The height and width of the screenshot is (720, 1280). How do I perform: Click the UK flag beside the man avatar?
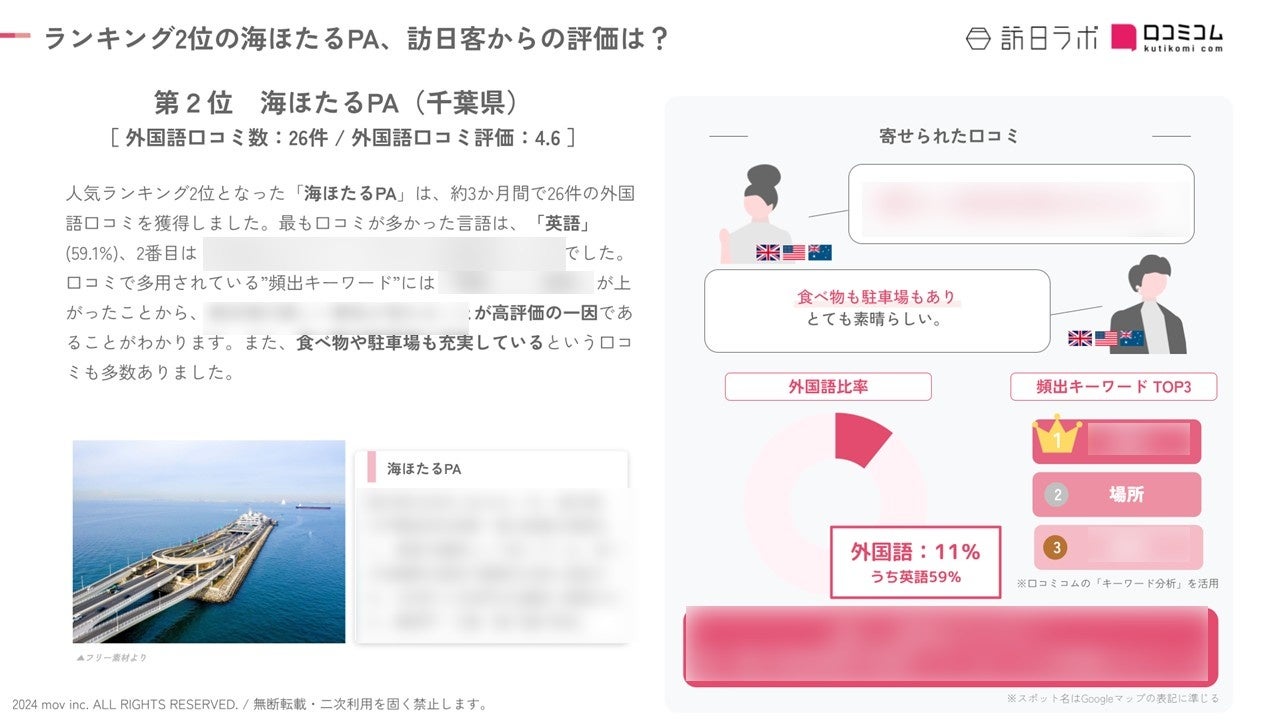point(1080,338)
